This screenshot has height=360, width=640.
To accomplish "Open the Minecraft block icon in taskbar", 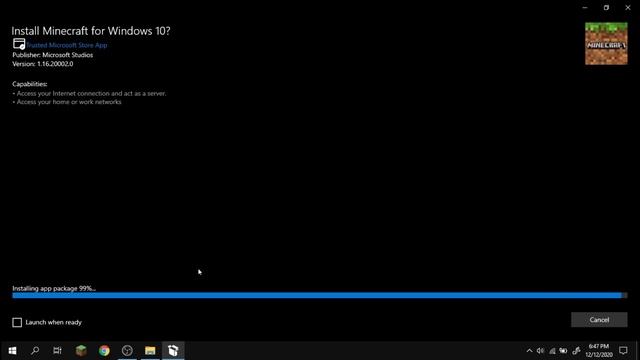I will pos(81,351).
